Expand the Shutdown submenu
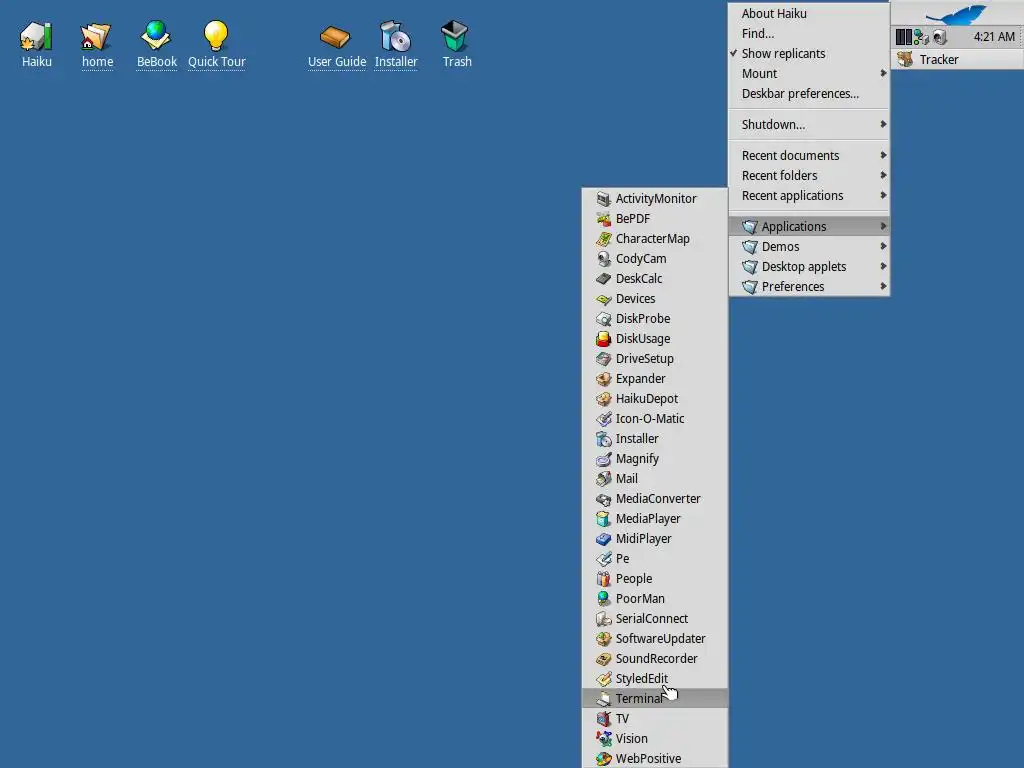Screen dimensions: 1024x768 [x=809, y=125]
